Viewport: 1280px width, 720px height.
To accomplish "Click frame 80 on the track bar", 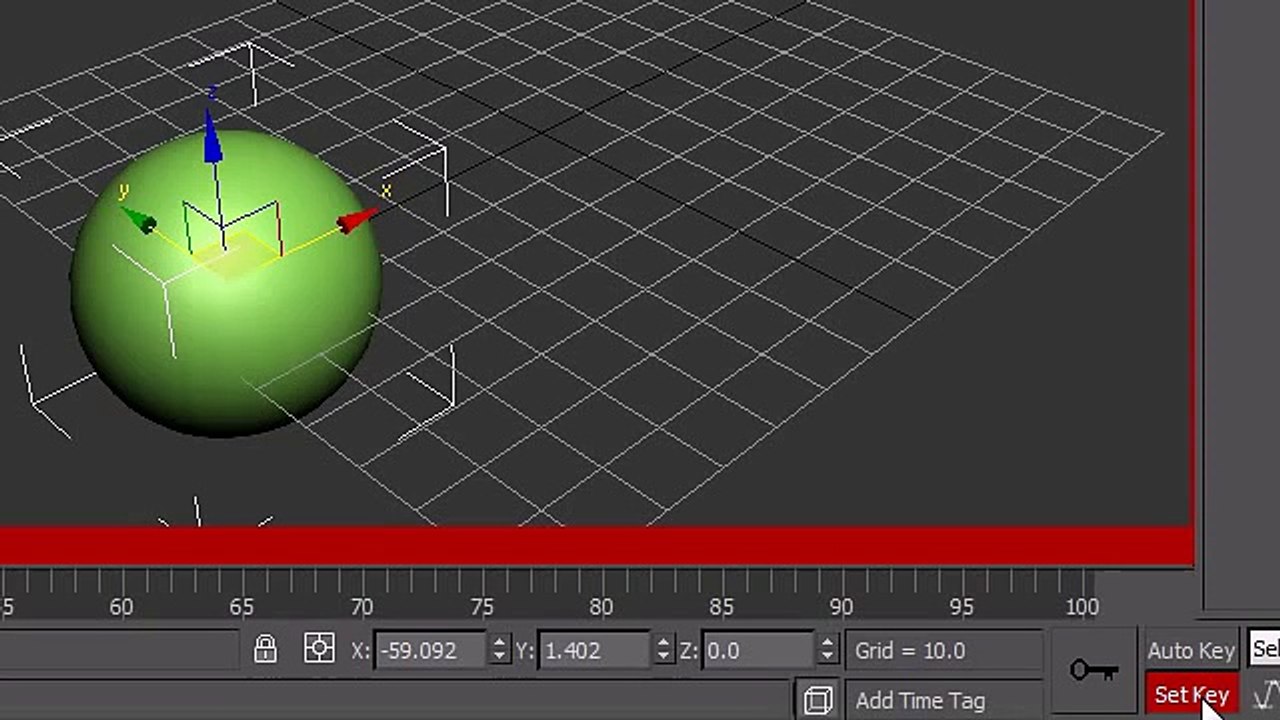I will (601, 607).
